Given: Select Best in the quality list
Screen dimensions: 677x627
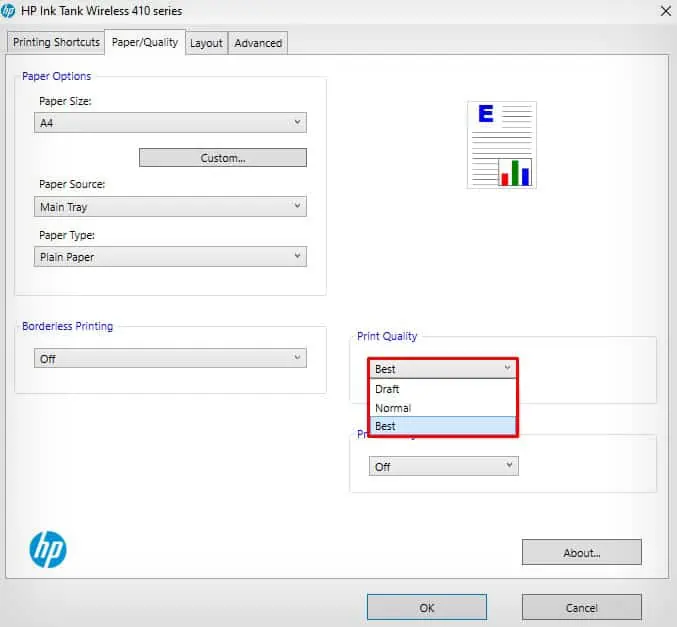Looking at the screenshot, I should [443, 426].
